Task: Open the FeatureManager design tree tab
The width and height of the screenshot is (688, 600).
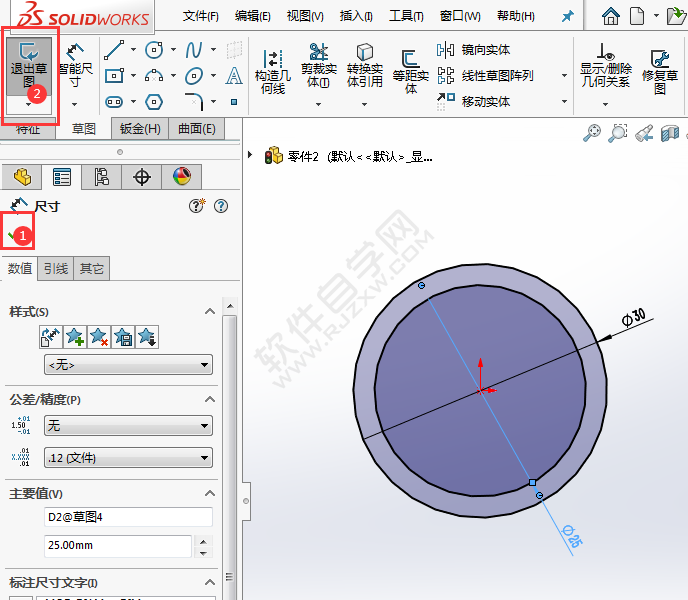Action: pos(22,177)
